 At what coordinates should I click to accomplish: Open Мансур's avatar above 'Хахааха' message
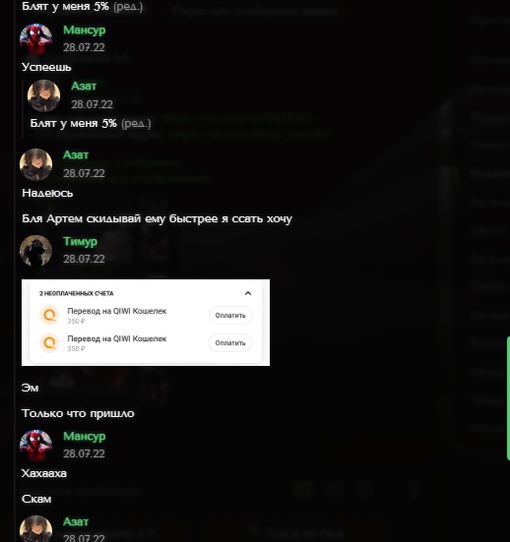36,446
